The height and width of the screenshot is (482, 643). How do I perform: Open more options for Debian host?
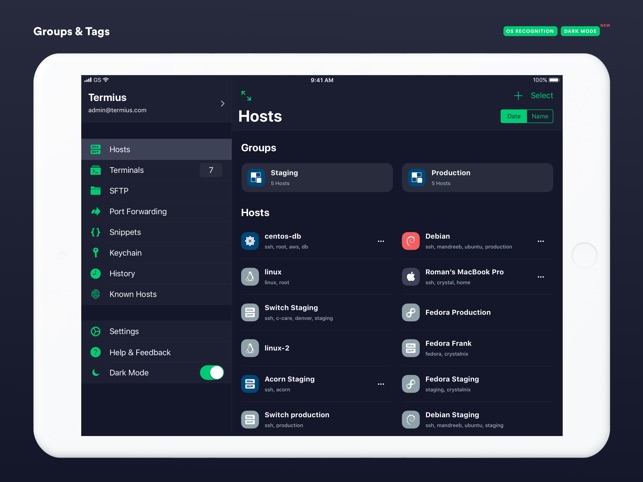[541, 241]
